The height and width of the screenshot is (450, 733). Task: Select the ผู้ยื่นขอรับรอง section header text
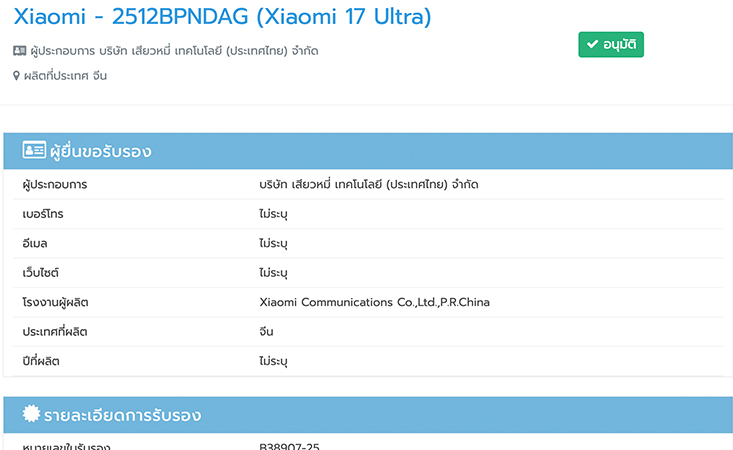101,151
